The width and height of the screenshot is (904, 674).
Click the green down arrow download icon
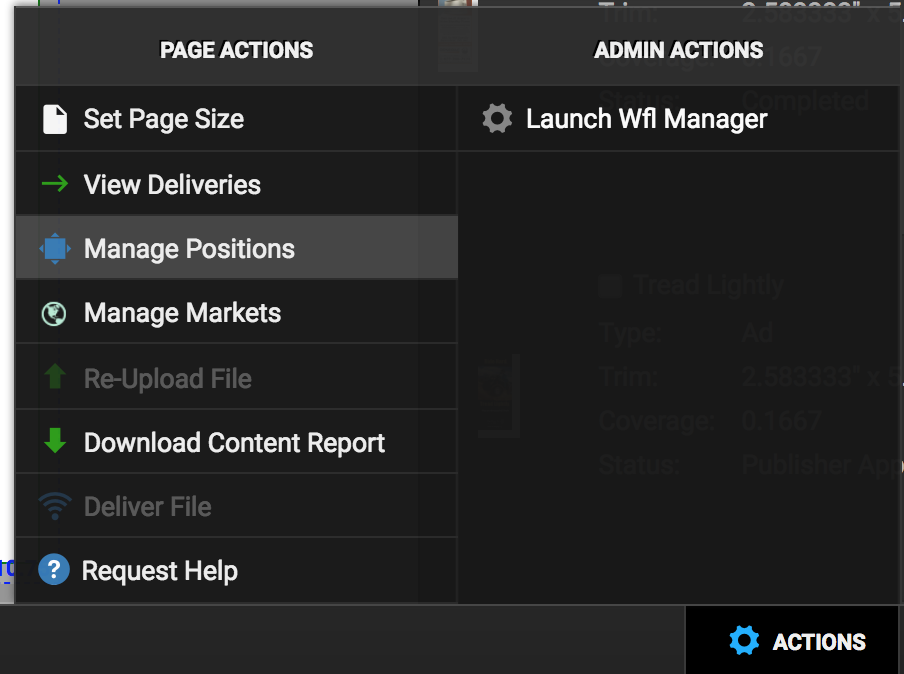(x=55, y=442)
